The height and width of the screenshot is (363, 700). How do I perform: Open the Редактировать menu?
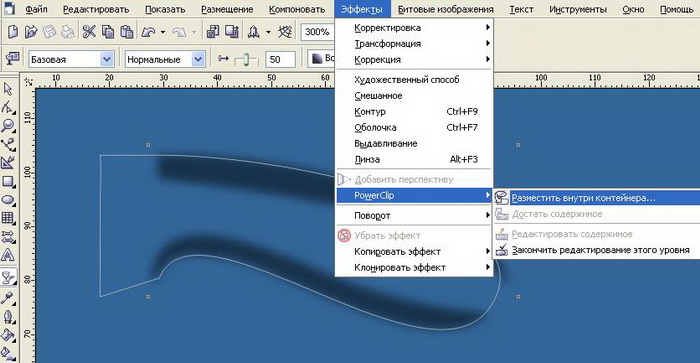pyautogui.click(x=96, y=9)
